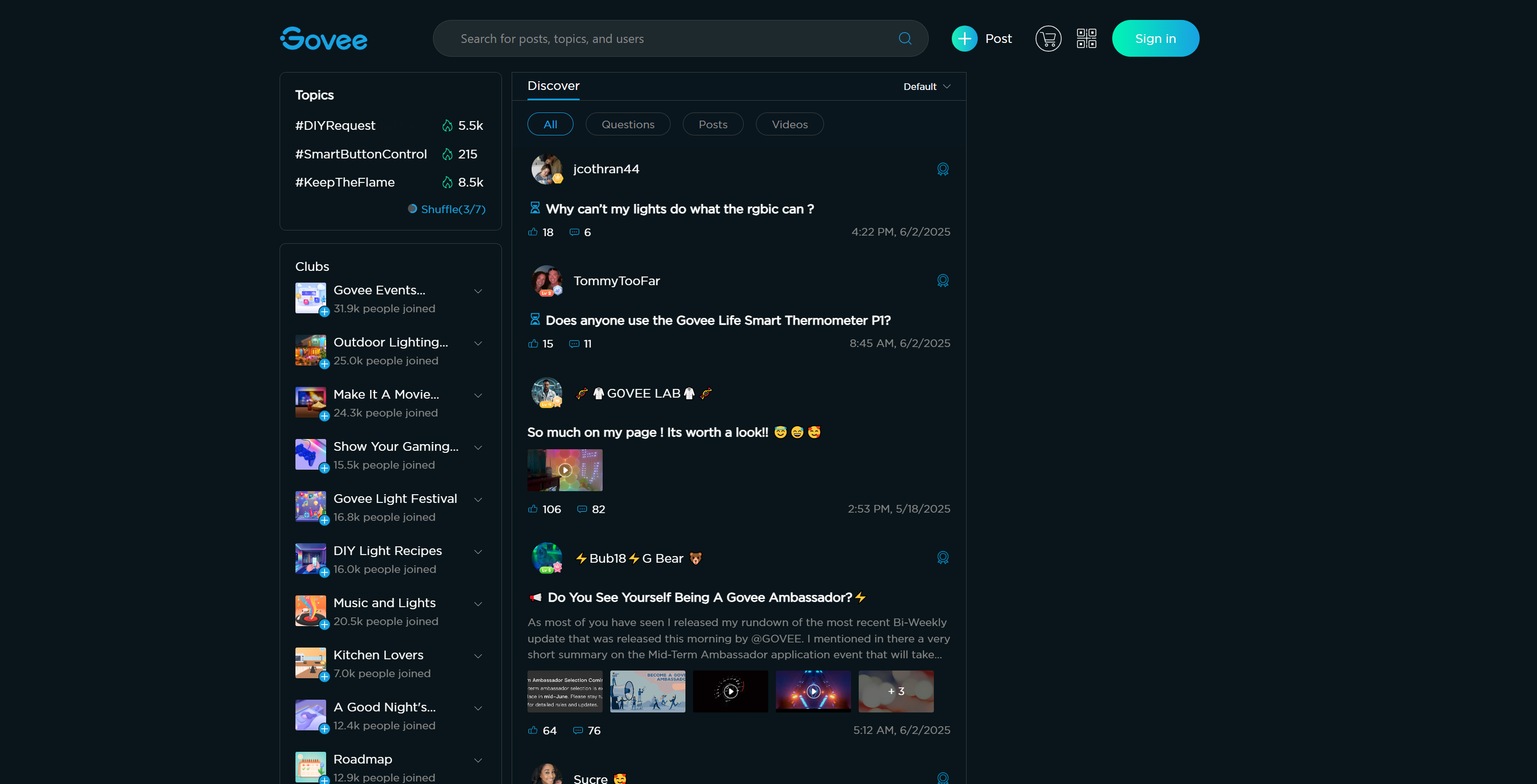Open comments on Smart Thermometer P1 post
Image resolution: width=1537 pixels, height=784 pixels.
(574, 343)
